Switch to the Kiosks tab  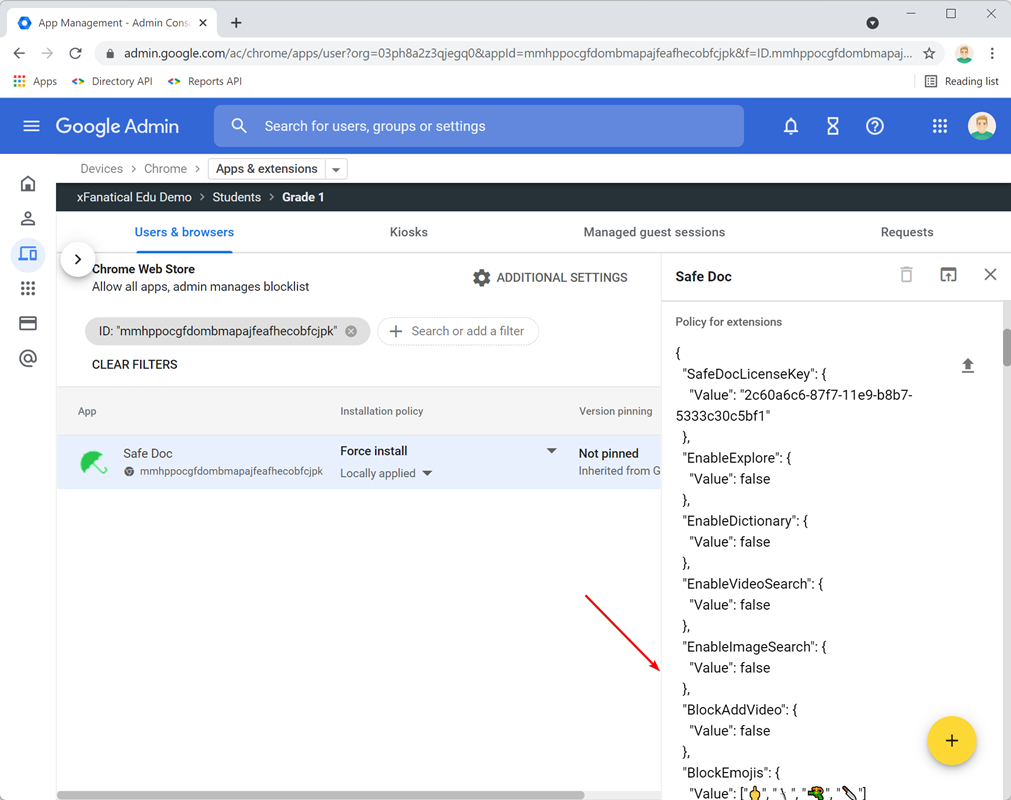tap(408, 232)
